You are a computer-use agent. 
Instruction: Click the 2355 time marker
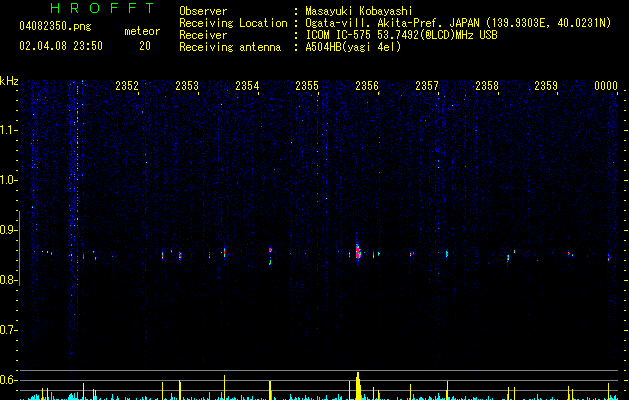pos(307,86)
